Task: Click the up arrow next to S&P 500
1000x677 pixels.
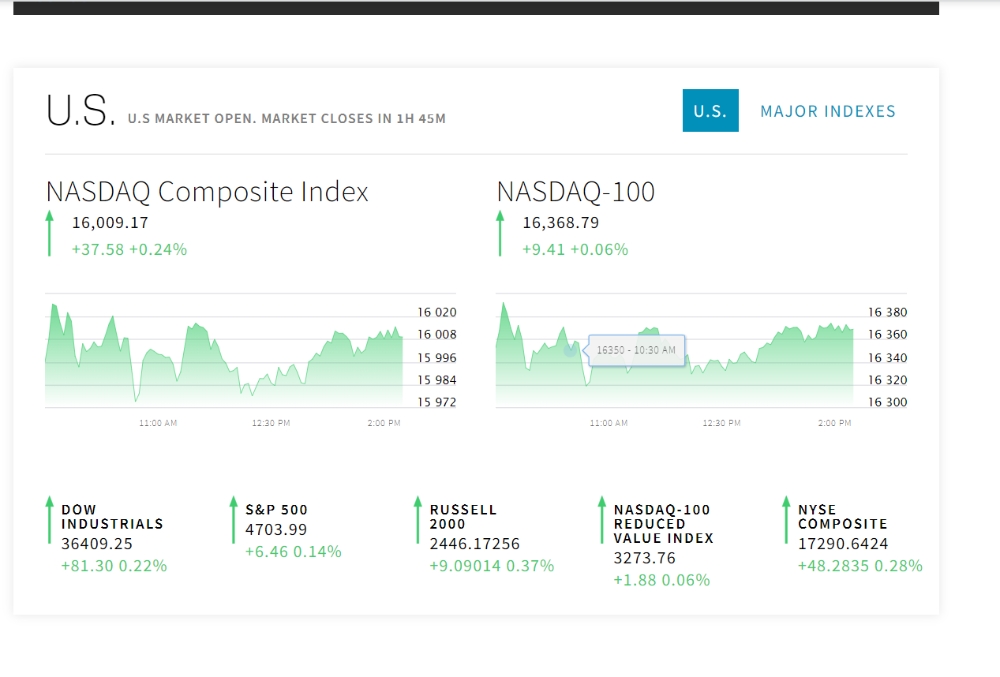Action: pyautogui.click(x=233, y=520)
